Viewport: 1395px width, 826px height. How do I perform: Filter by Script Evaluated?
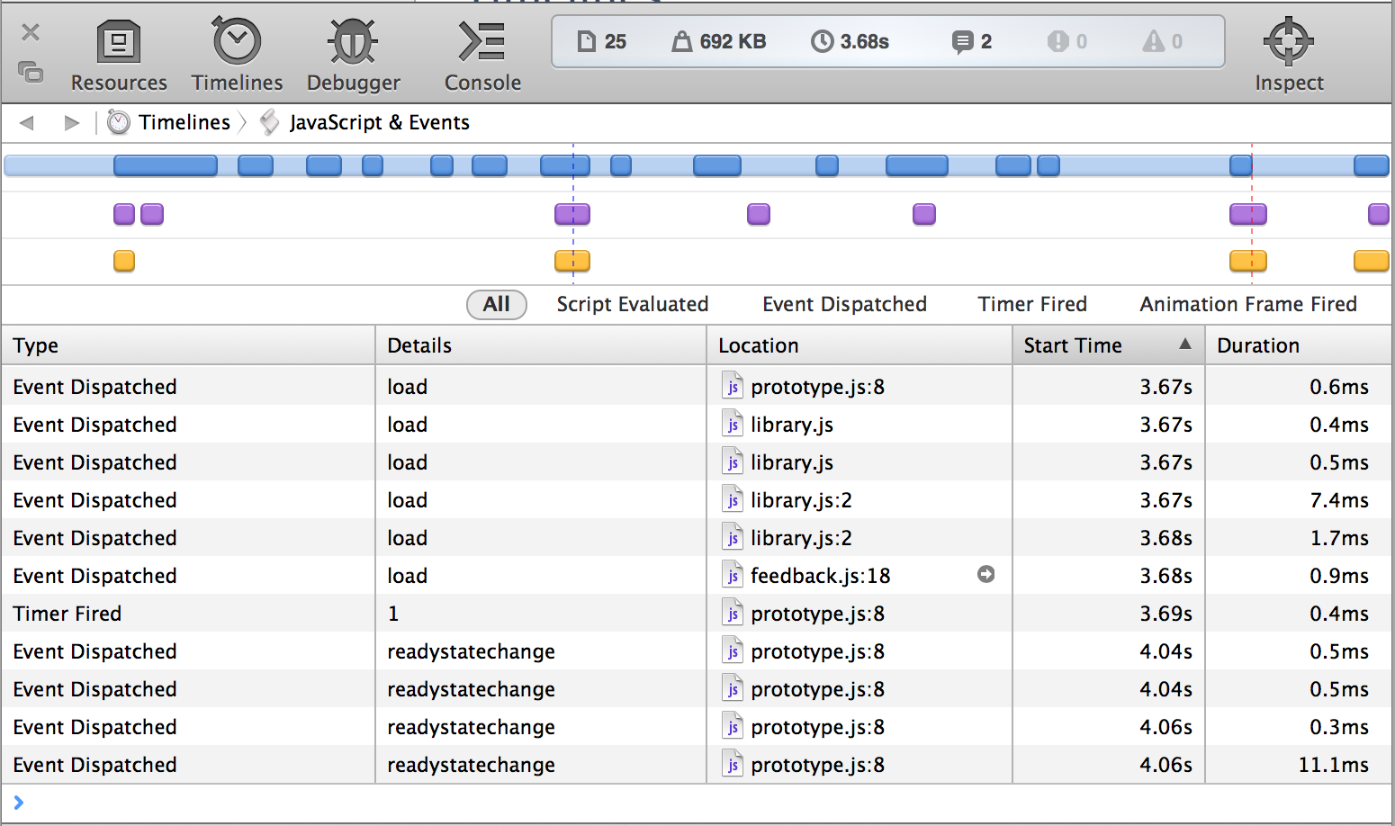pos(632,305)
